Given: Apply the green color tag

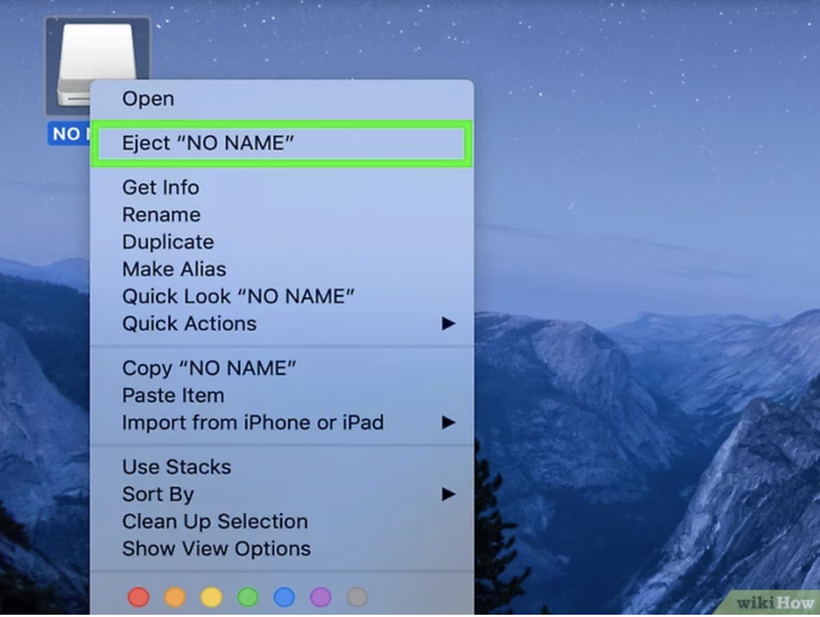Looking at the screenshot, I should [x=248, y=598].
